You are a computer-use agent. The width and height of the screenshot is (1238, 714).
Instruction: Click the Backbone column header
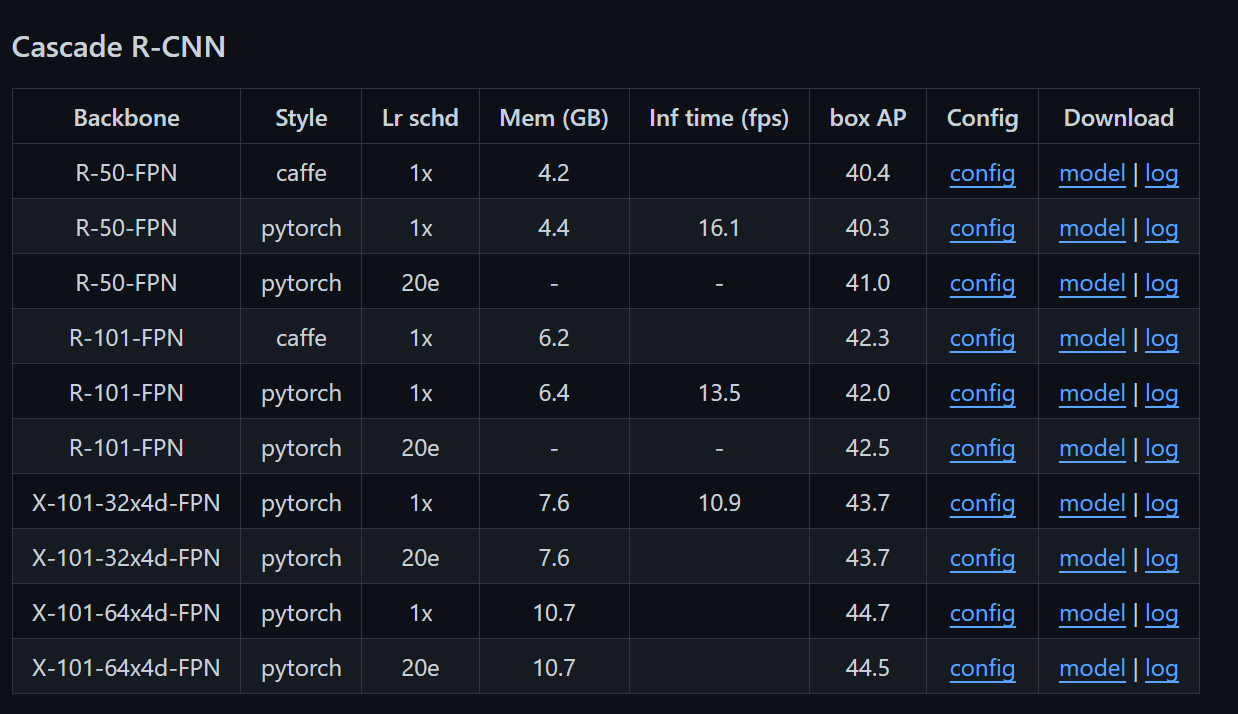point(126,118)
